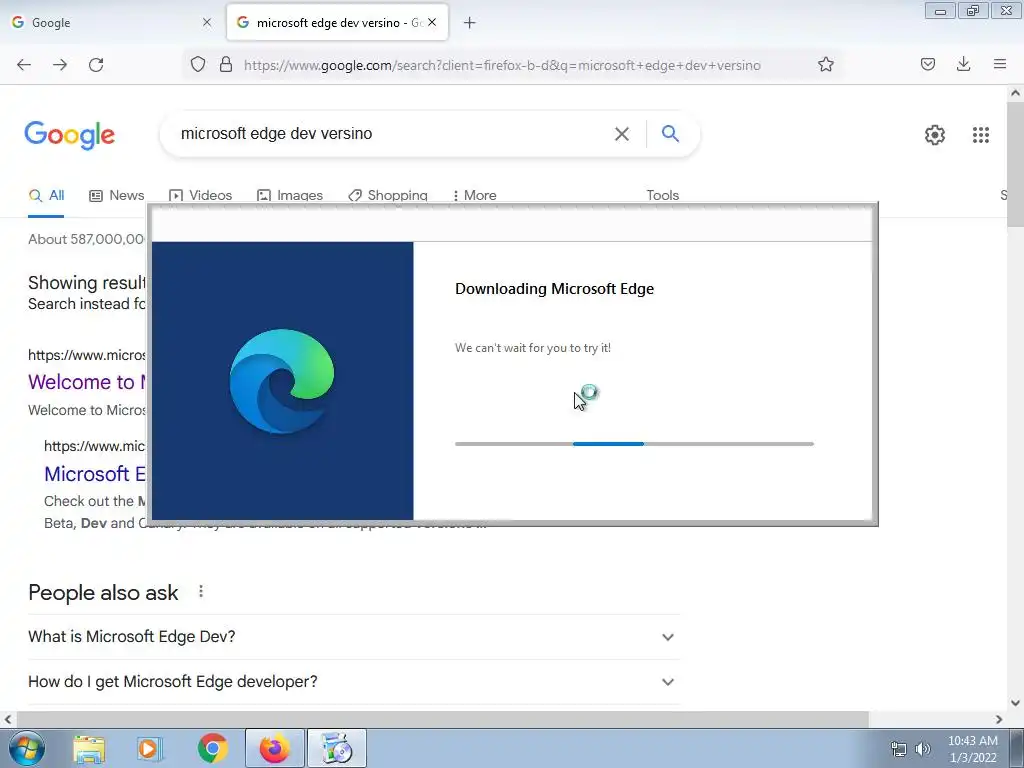
Task: Select the All results tab
Action: pos(46,195)
